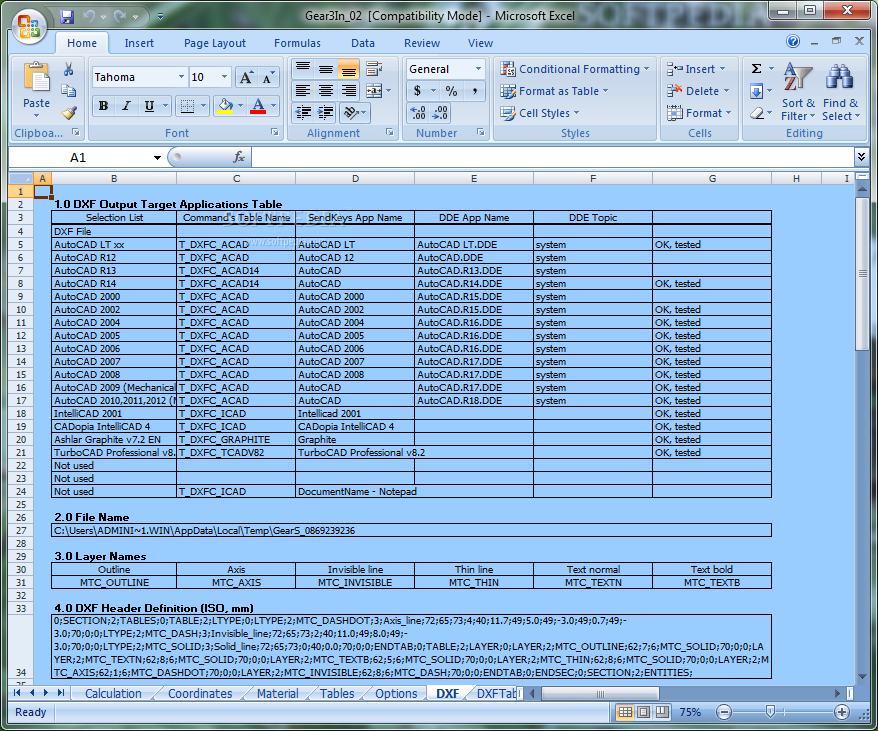Viewport: 878px width, 731px height.
Task: Align text left
Action: (x=303, y=91)
